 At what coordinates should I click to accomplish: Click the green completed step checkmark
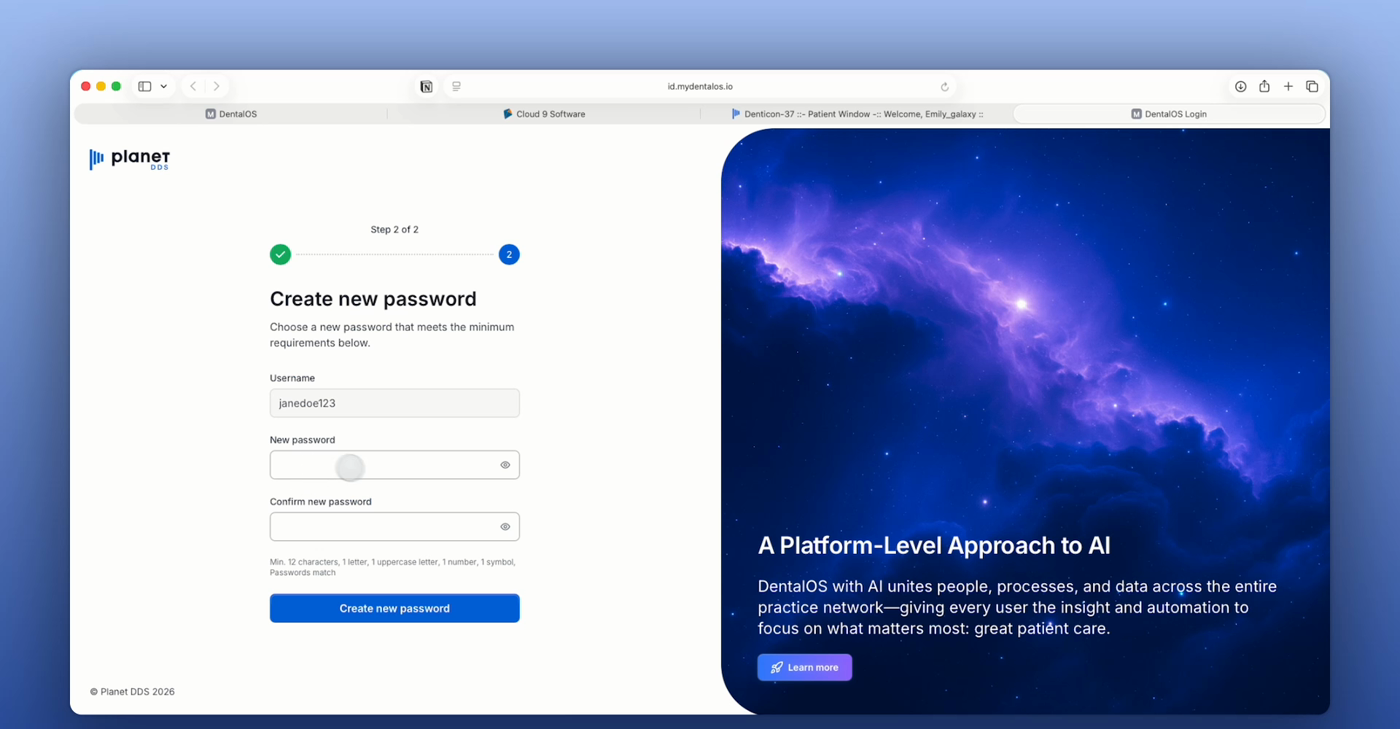(281, 255)
